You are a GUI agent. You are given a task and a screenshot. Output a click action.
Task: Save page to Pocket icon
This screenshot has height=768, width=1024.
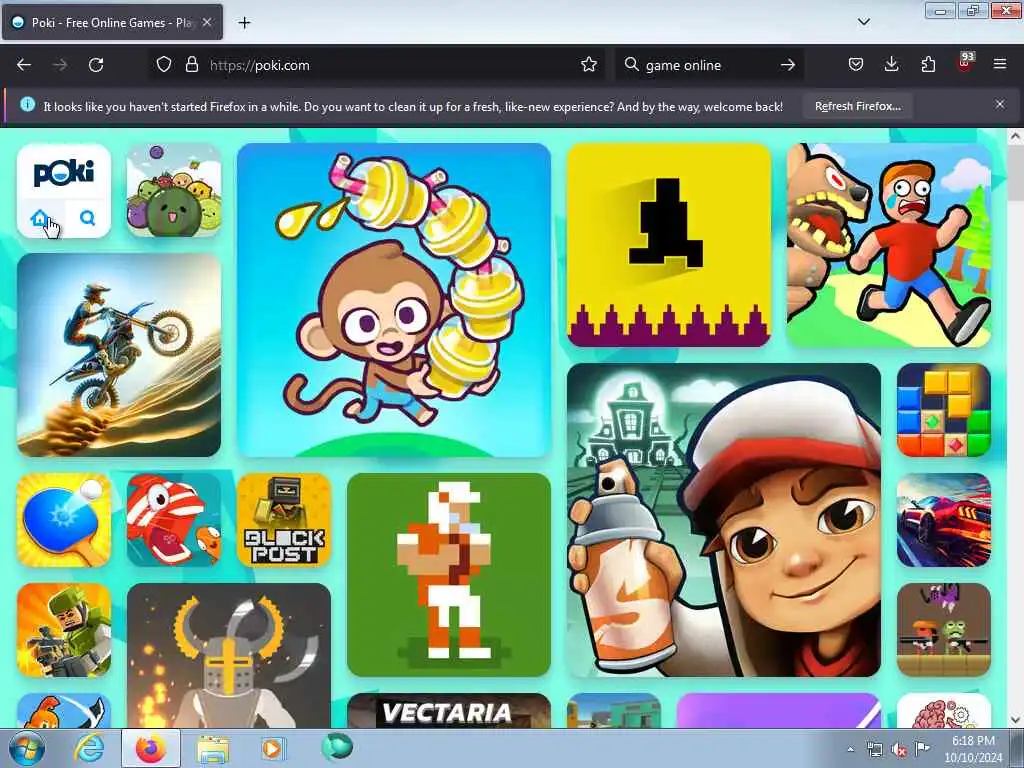pyautogui.click(x=856, y=65)
